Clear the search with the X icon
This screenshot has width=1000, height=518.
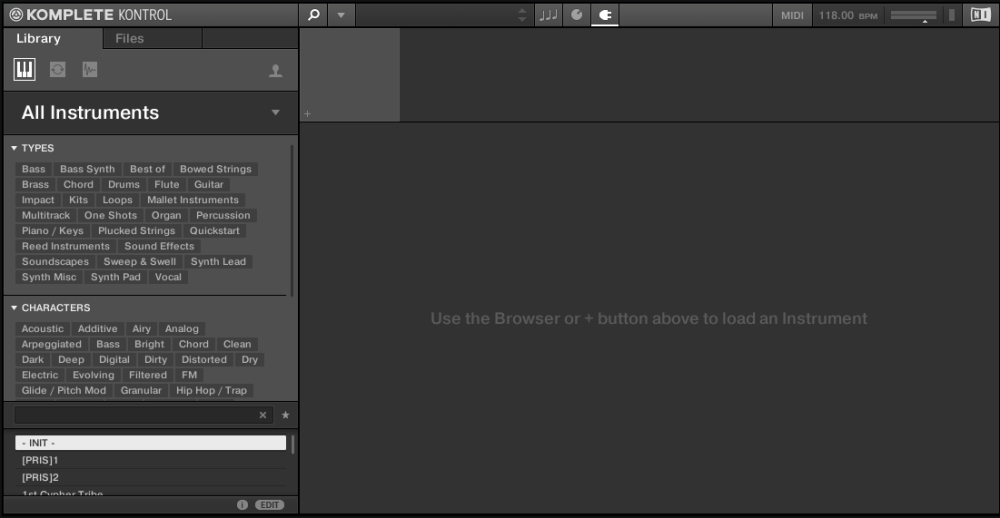pos(263,415)
